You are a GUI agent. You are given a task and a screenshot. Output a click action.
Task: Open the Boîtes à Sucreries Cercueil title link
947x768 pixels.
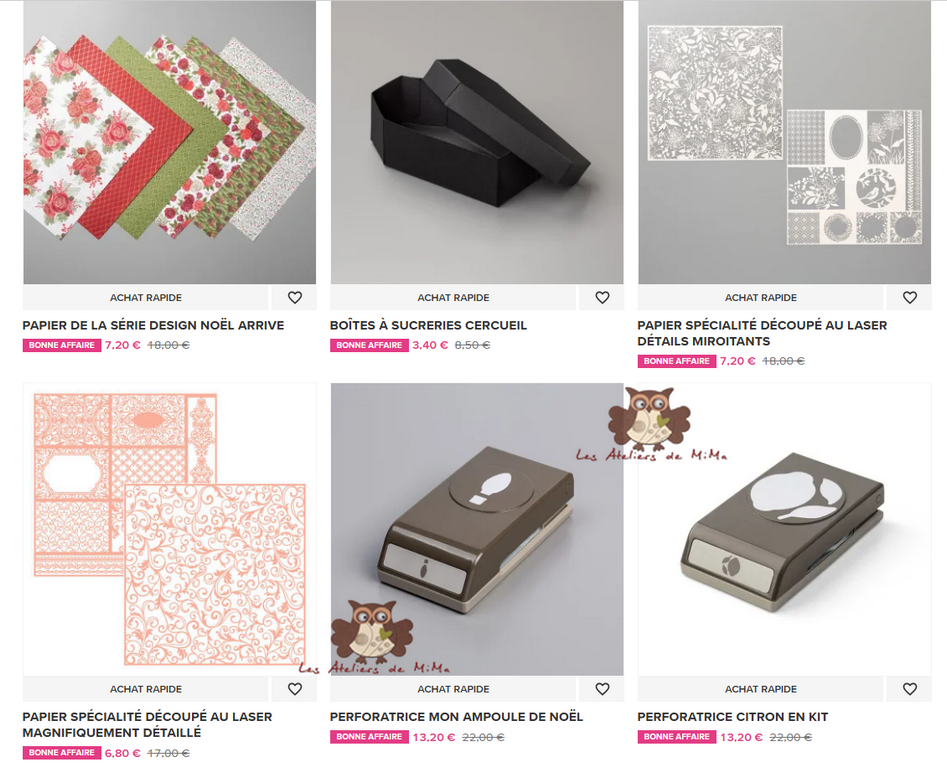(x=428, y=325)
